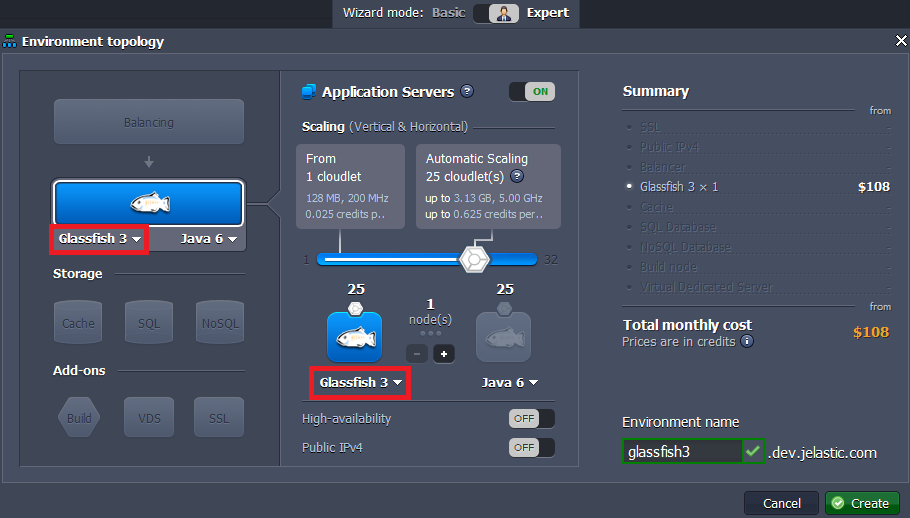Enable the Public IPv4 switch
910x518 pixels.
[x=532, y=447]
